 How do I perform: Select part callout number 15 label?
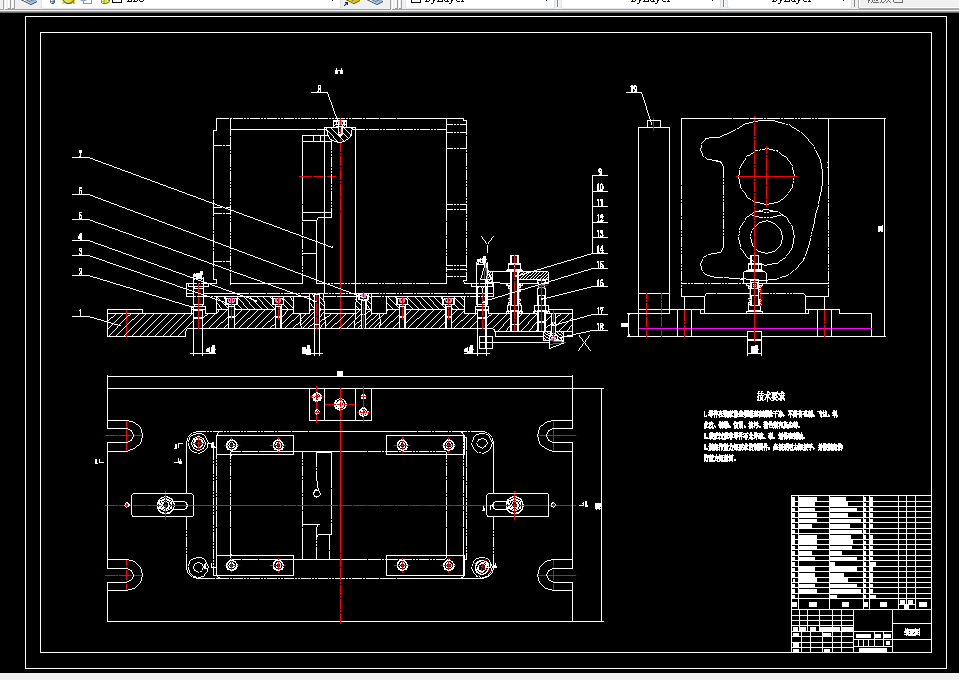pos(600,265)
